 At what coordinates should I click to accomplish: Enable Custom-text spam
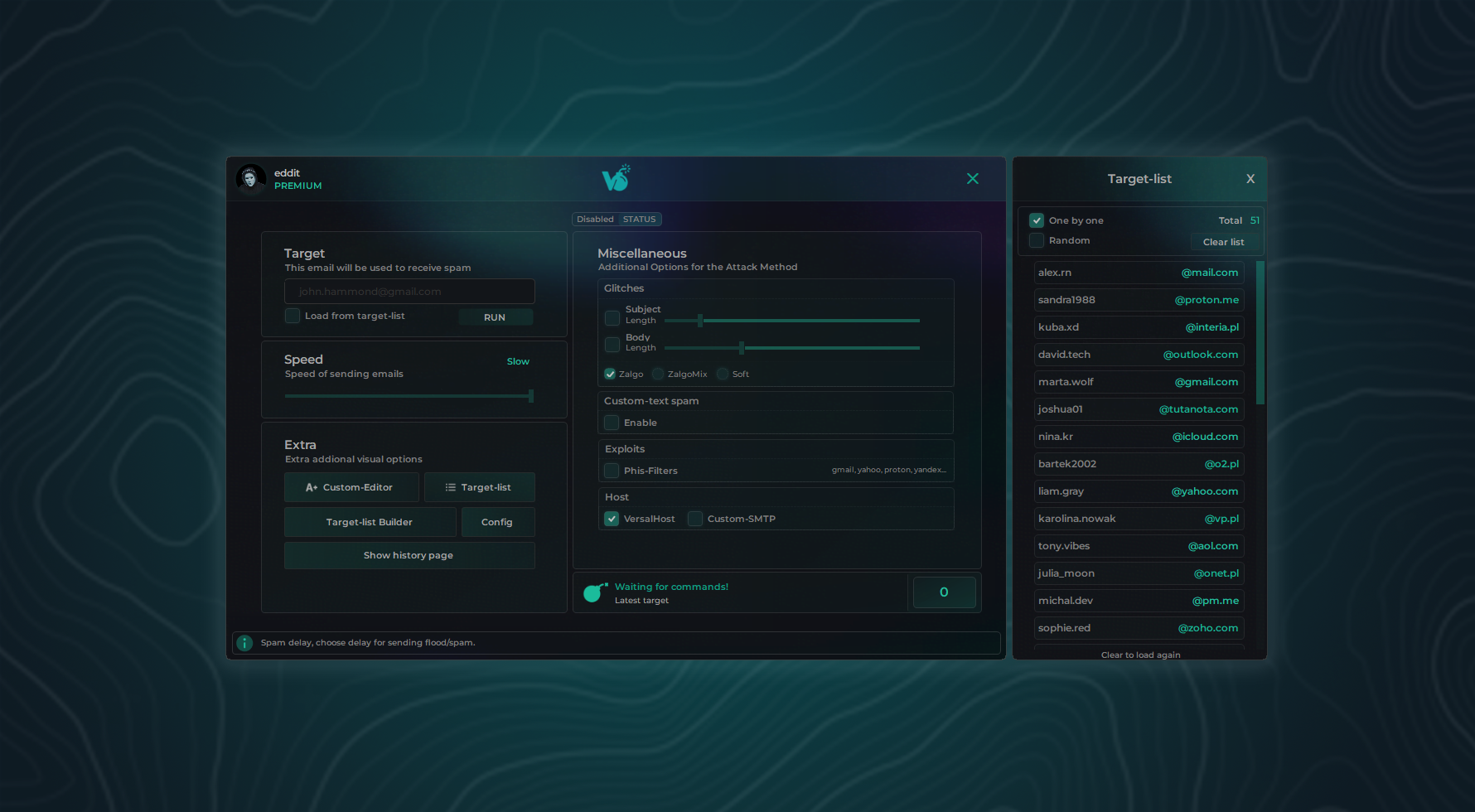pyautogui.click(x=611, y=423)
